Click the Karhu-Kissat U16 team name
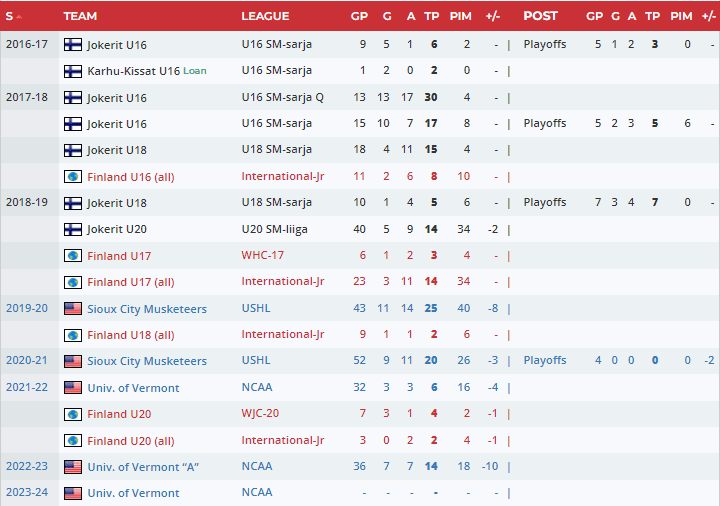This screenshot has height=506, width=720. point(133,71)
